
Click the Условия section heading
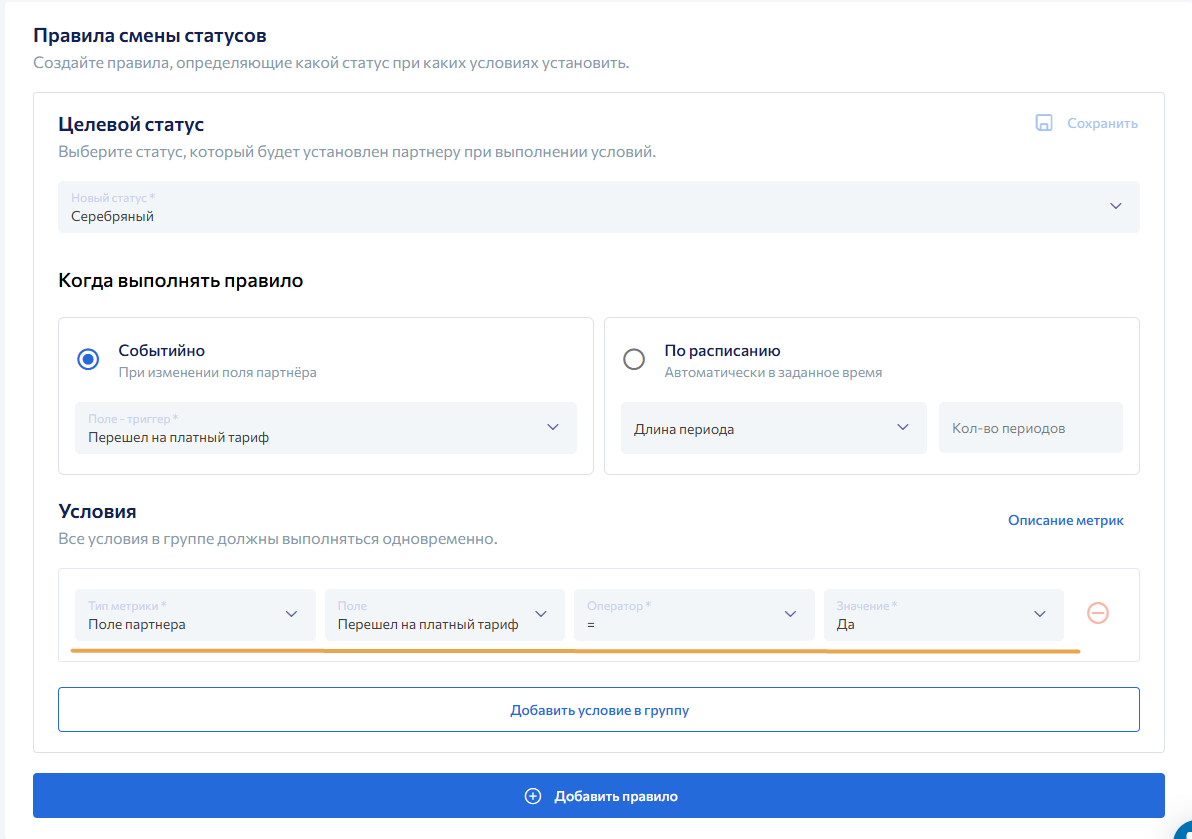[x=97, y=511]
